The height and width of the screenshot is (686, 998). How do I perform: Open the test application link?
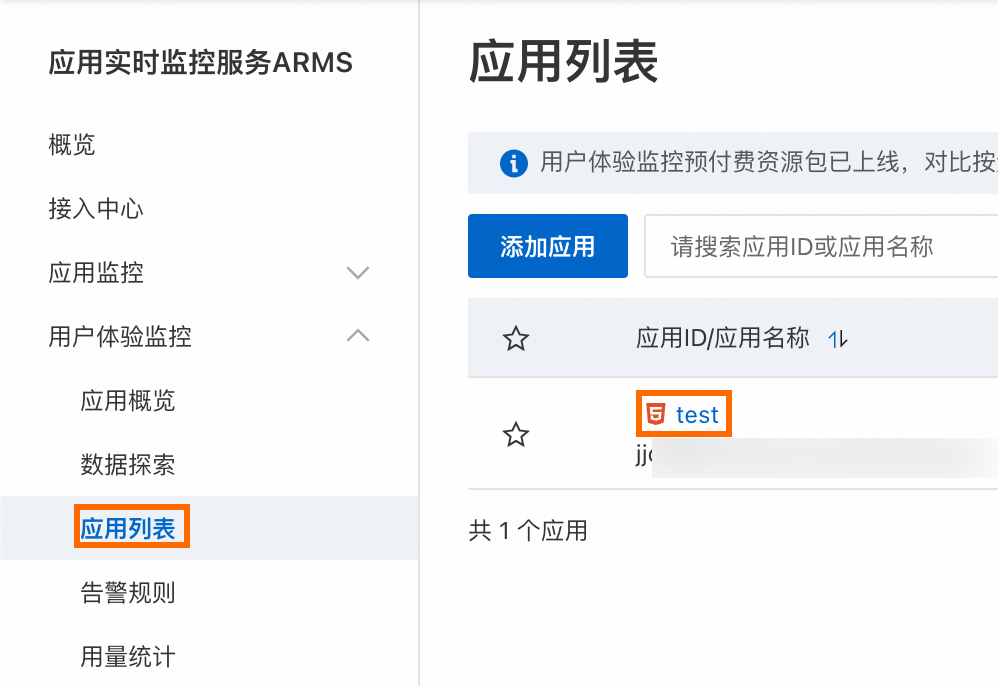click(x=697, y=414)
